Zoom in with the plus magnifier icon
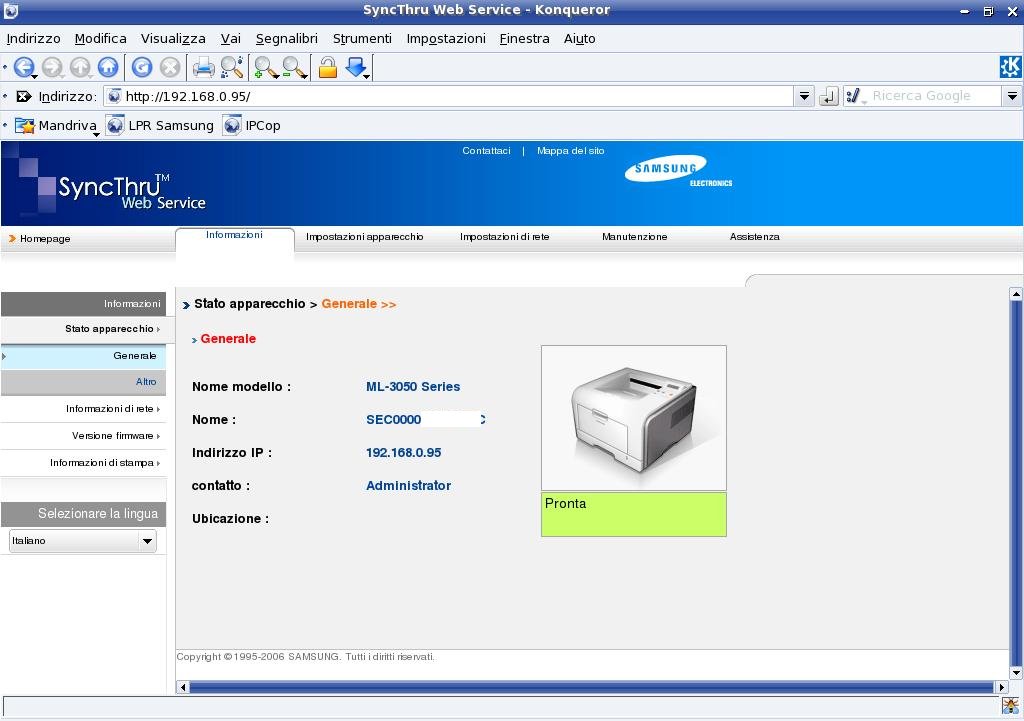The height and width of the screenshot is (721, 1024). coord(265,68)
